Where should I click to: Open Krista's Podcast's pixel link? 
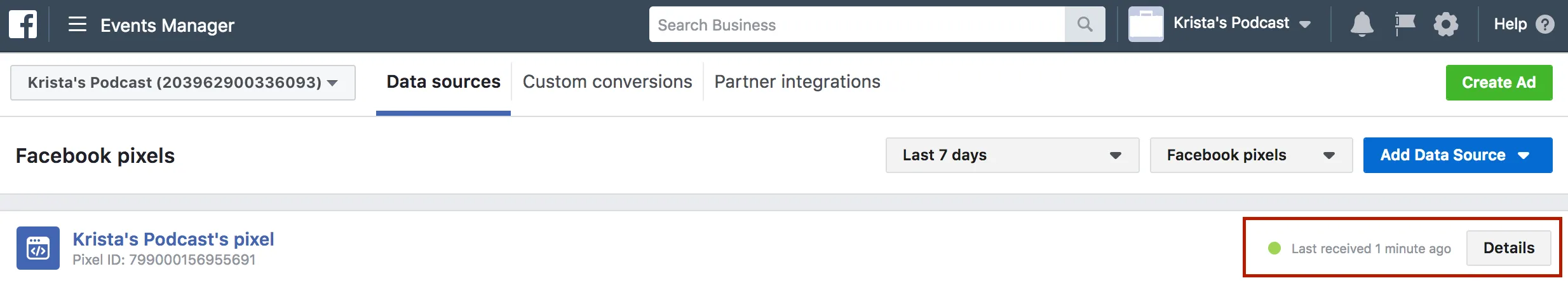coord(173,239)
